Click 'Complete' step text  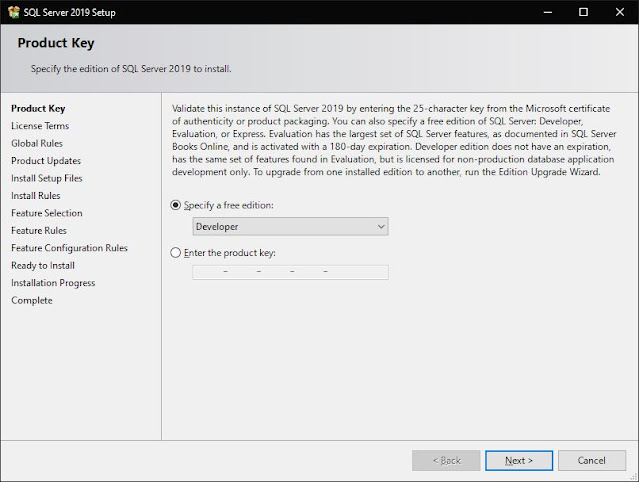click(32, 300)
